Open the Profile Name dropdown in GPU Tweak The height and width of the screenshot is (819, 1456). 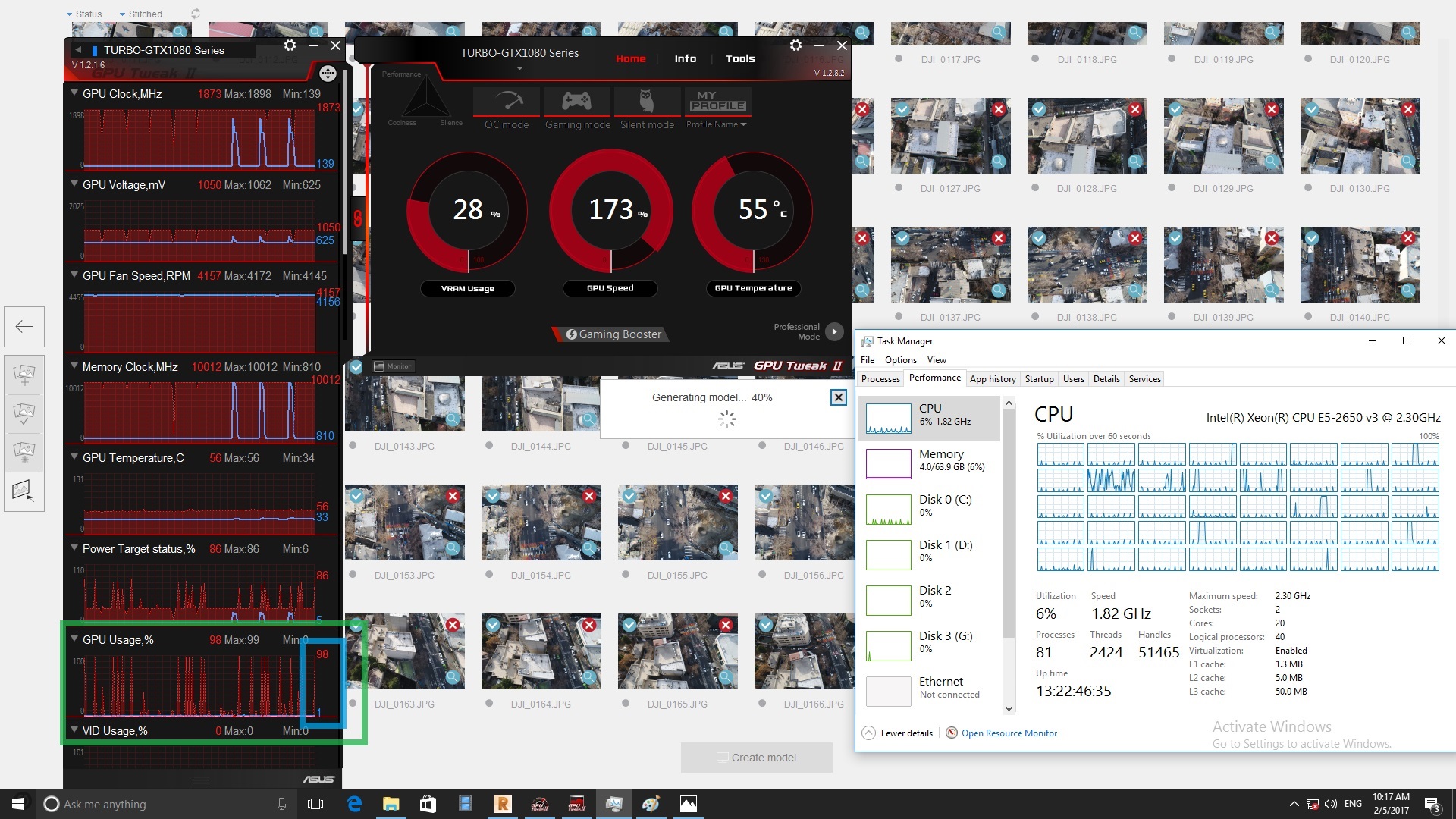716,124
